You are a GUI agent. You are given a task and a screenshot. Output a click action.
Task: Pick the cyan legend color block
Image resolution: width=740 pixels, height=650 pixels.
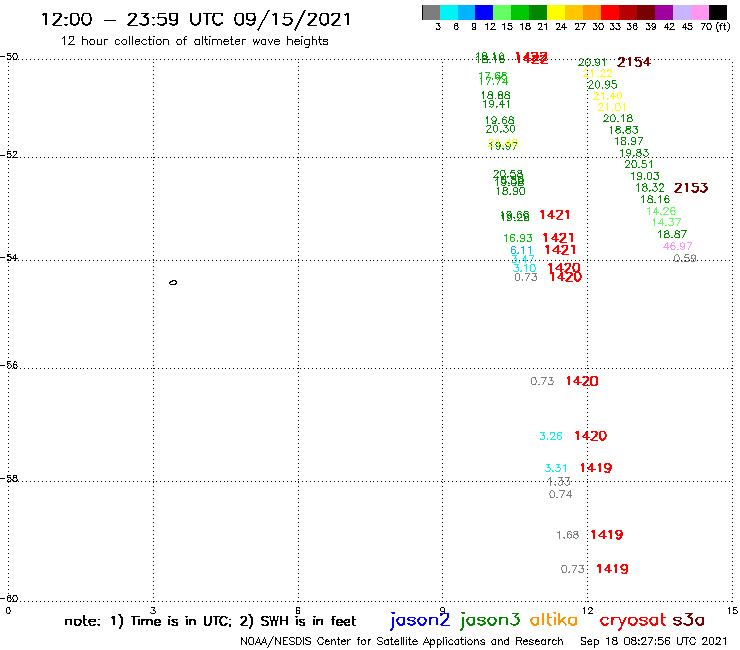point(449,12)
